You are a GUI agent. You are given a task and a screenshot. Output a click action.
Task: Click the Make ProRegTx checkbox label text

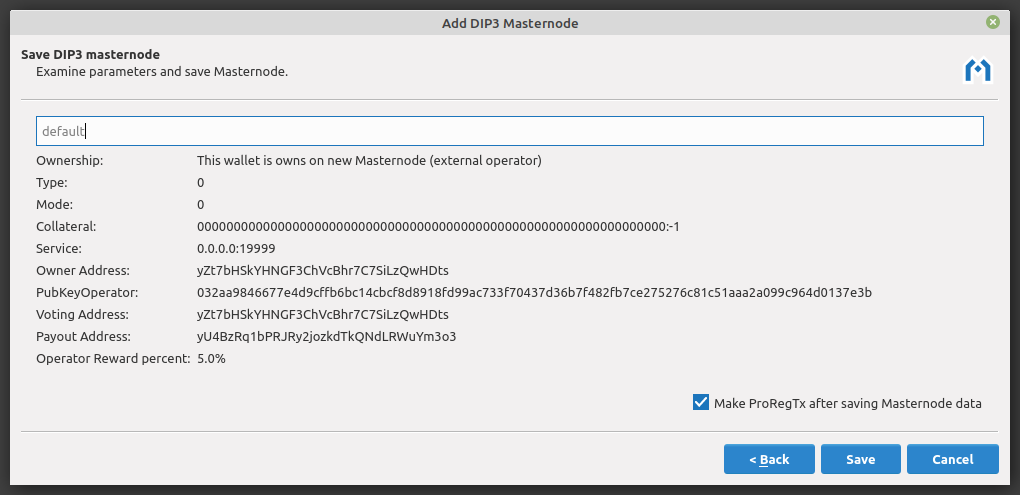coord(847,404)
